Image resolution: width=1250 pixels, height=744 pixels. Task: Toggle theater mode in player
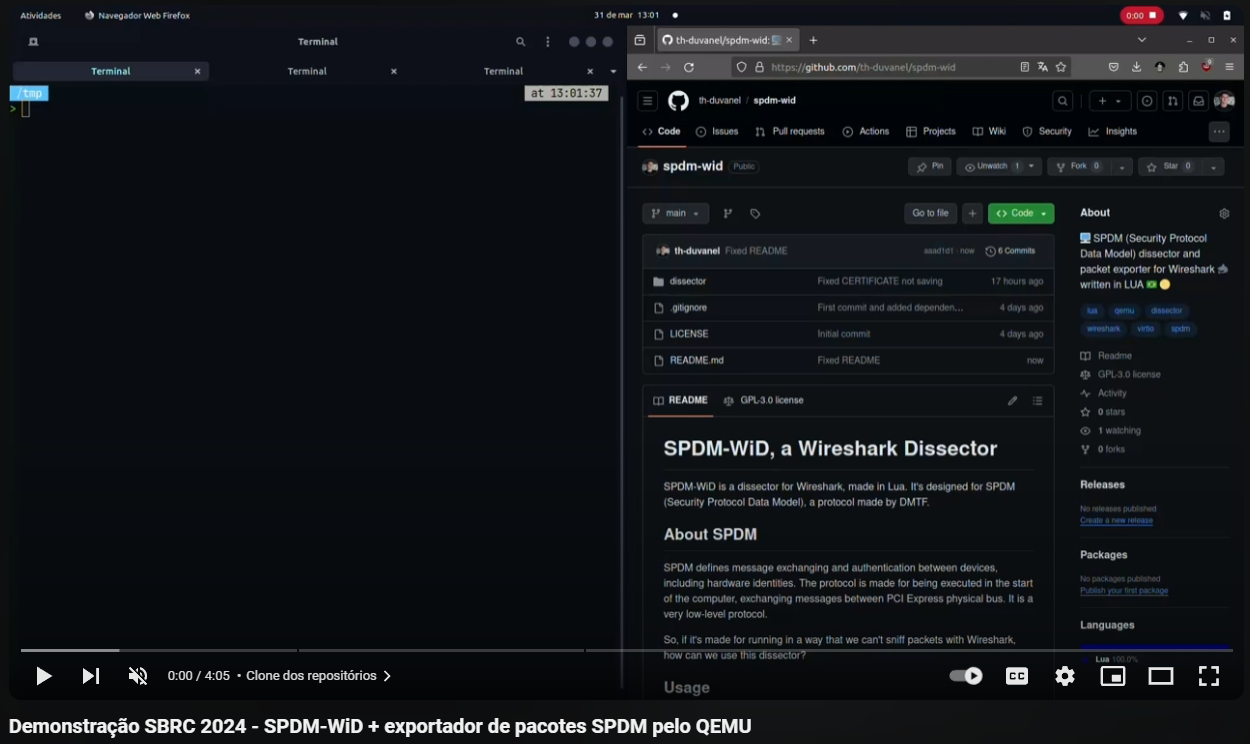tap(1161, 676)
